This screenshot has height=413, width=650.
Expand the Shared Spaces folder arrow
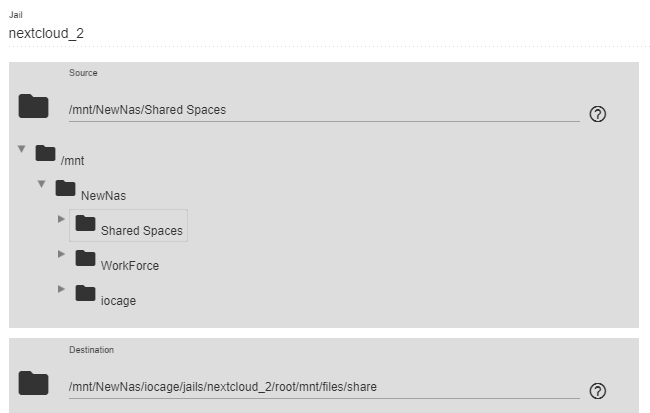61,219
